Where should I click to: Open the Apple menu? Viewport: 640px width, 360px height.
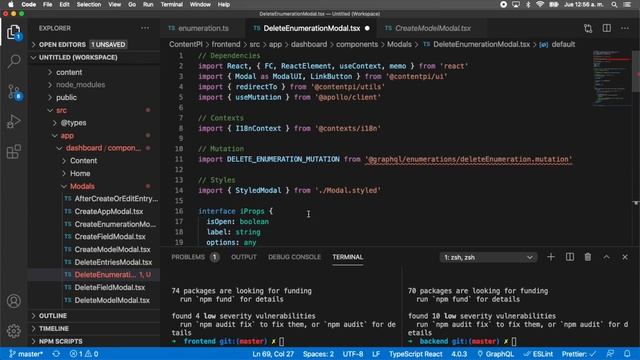pos(11,4)
